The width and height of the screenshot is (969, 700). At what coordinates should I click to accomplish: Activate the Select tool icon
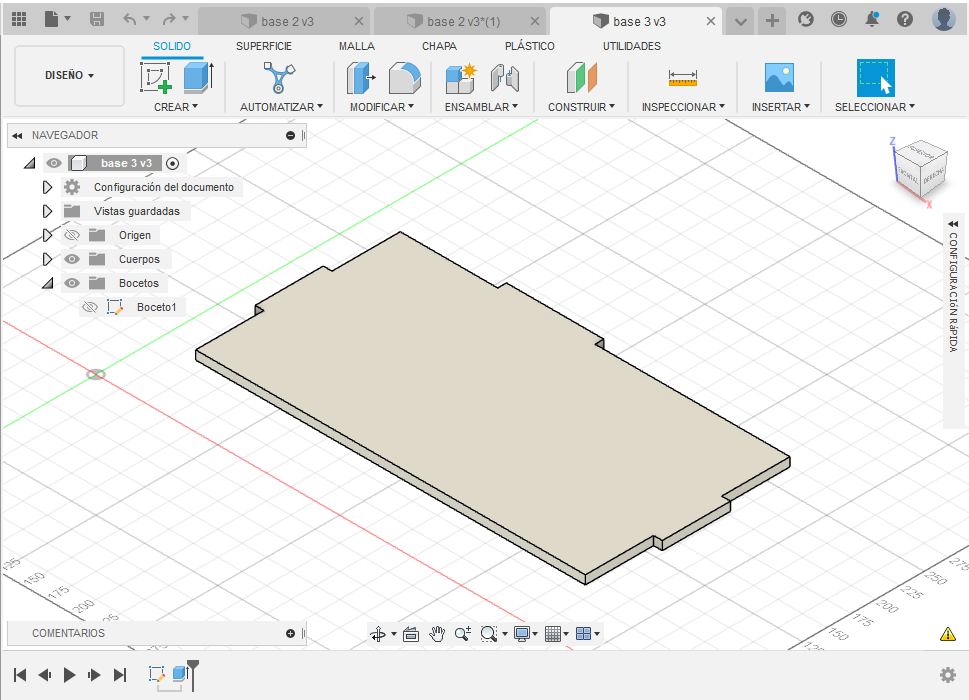pos(876,77)
